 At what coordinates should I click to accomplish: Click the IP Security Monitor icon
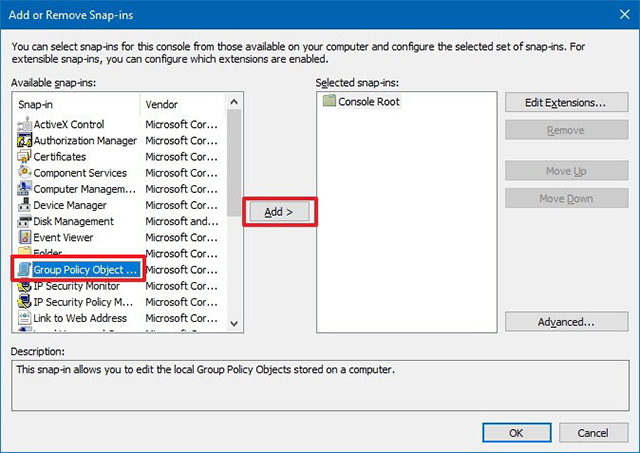coord(24,286)
